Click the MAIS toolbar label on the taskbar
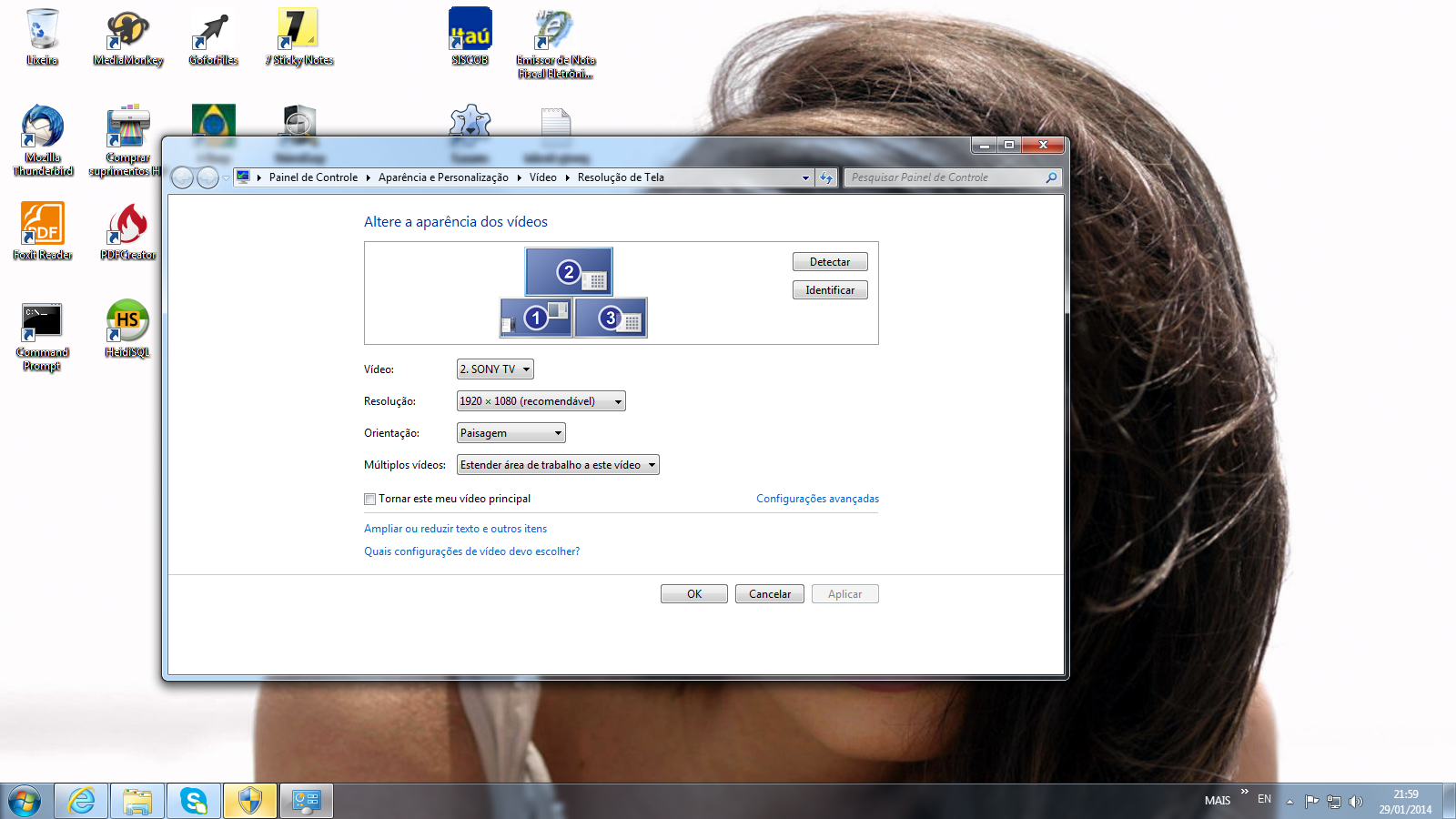Screen dimensions: 1456x819 (1218, 801)
